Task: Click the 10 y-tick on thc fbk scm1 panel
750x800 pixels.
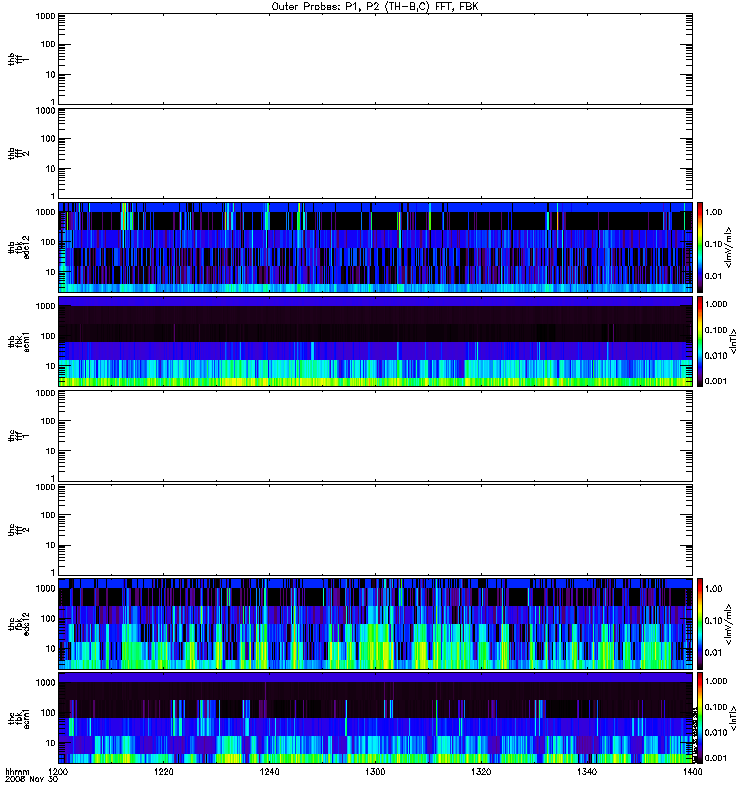Action: tap(51, 743)
